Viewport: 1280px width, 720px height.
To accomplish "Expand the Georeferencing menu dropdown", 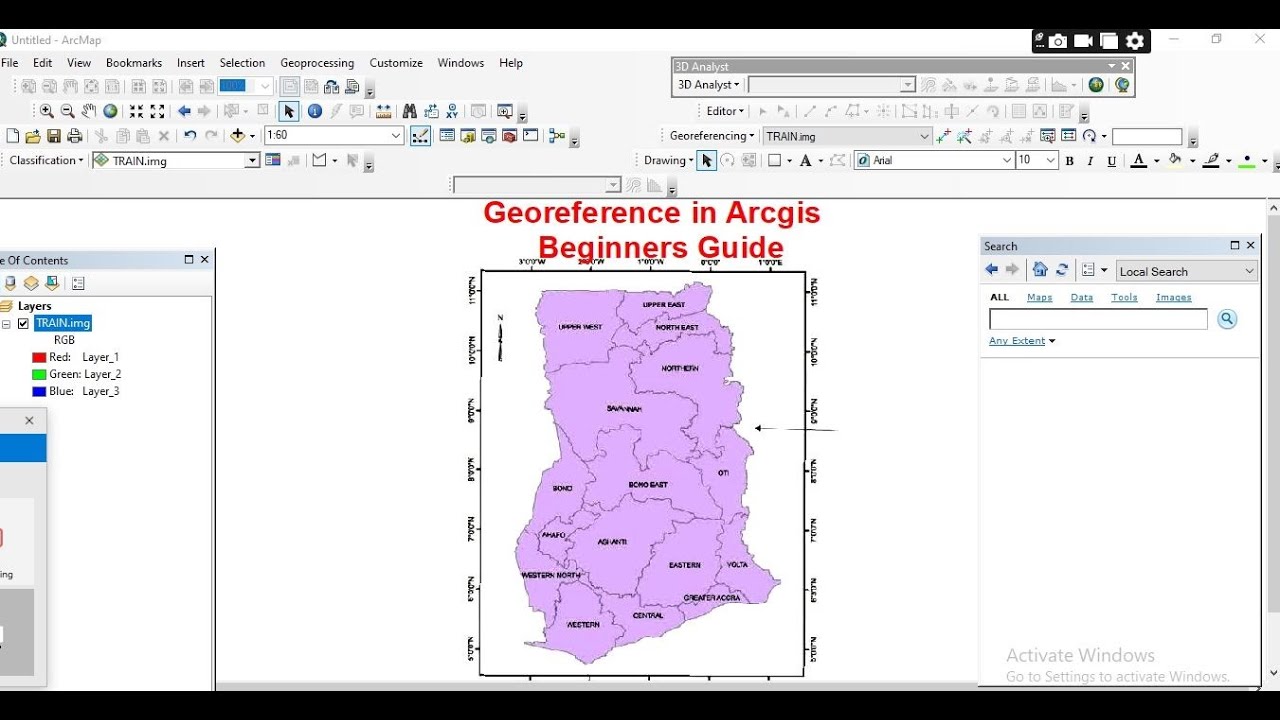I will coord(712,136).
